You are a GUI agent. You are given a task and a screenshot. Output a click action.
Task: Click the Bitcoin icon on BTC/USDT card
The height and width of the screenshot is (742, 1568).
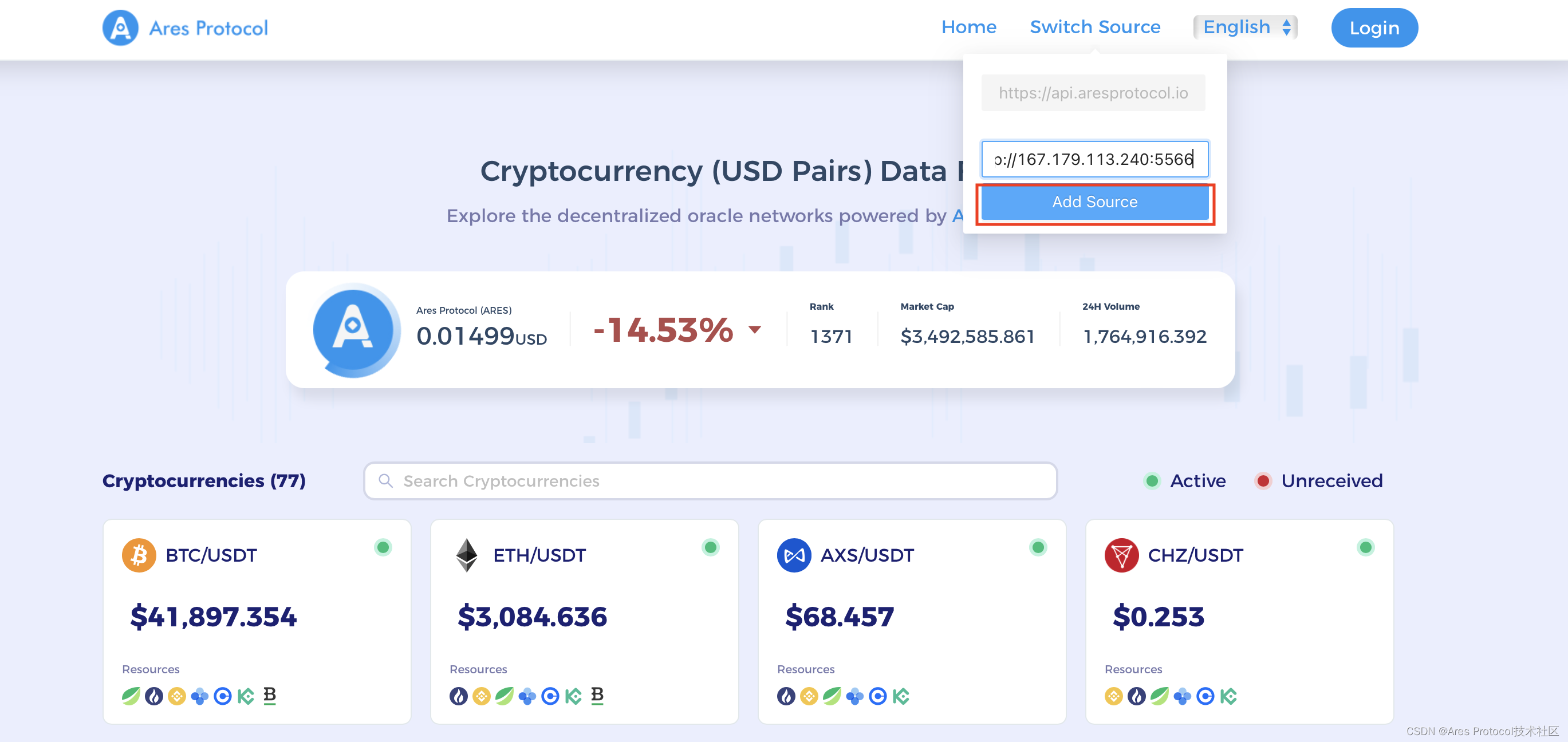[139, 555]
